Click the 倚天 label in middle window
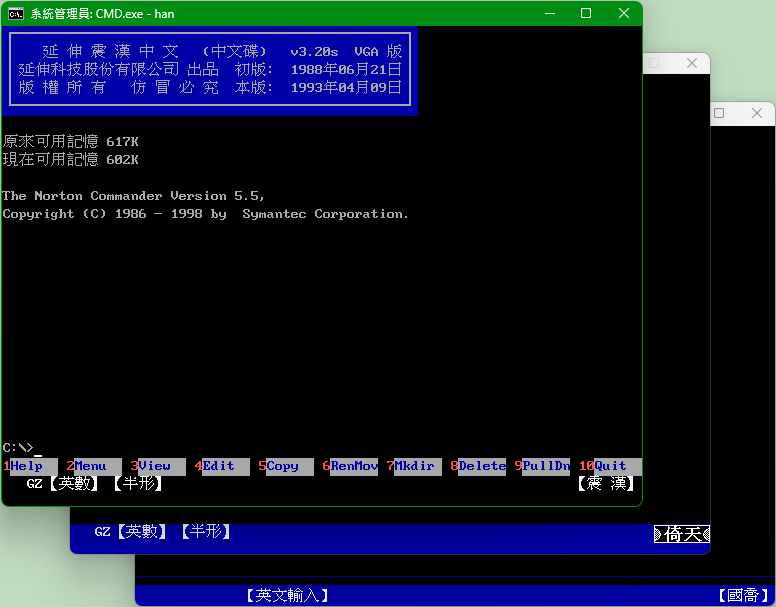The height and width of the screenshot is (607, 776). coord(682,534)
